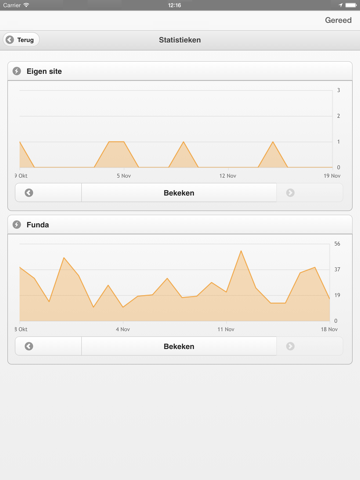Click the 5 Nov peak in Eigen site chart
The image size is (360, 480).
117,142
